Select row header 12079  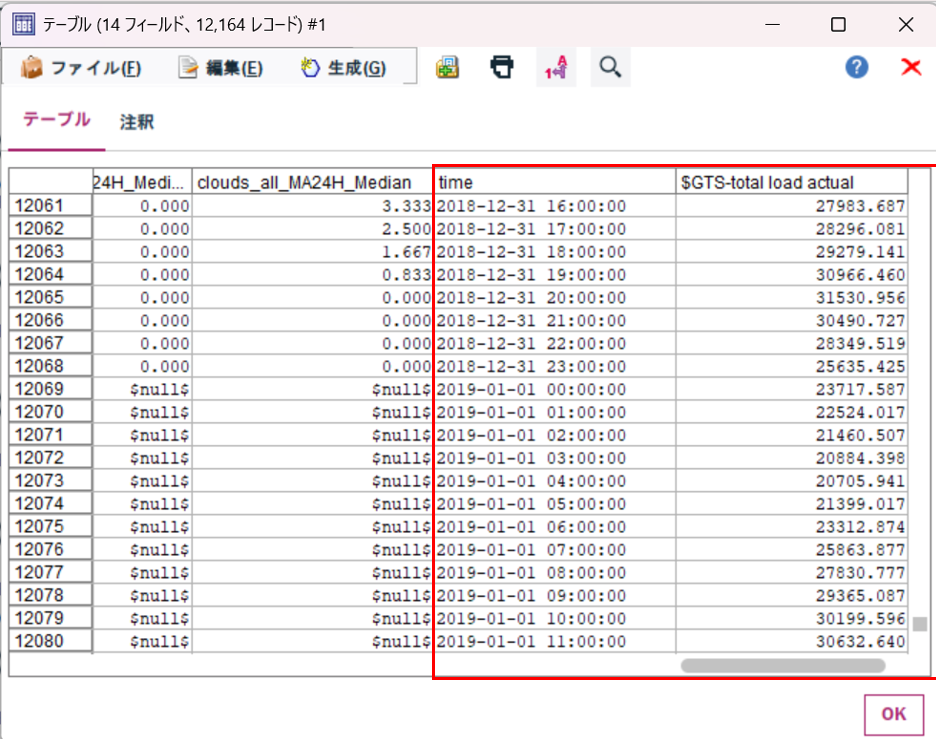click(x=51, y=618)
